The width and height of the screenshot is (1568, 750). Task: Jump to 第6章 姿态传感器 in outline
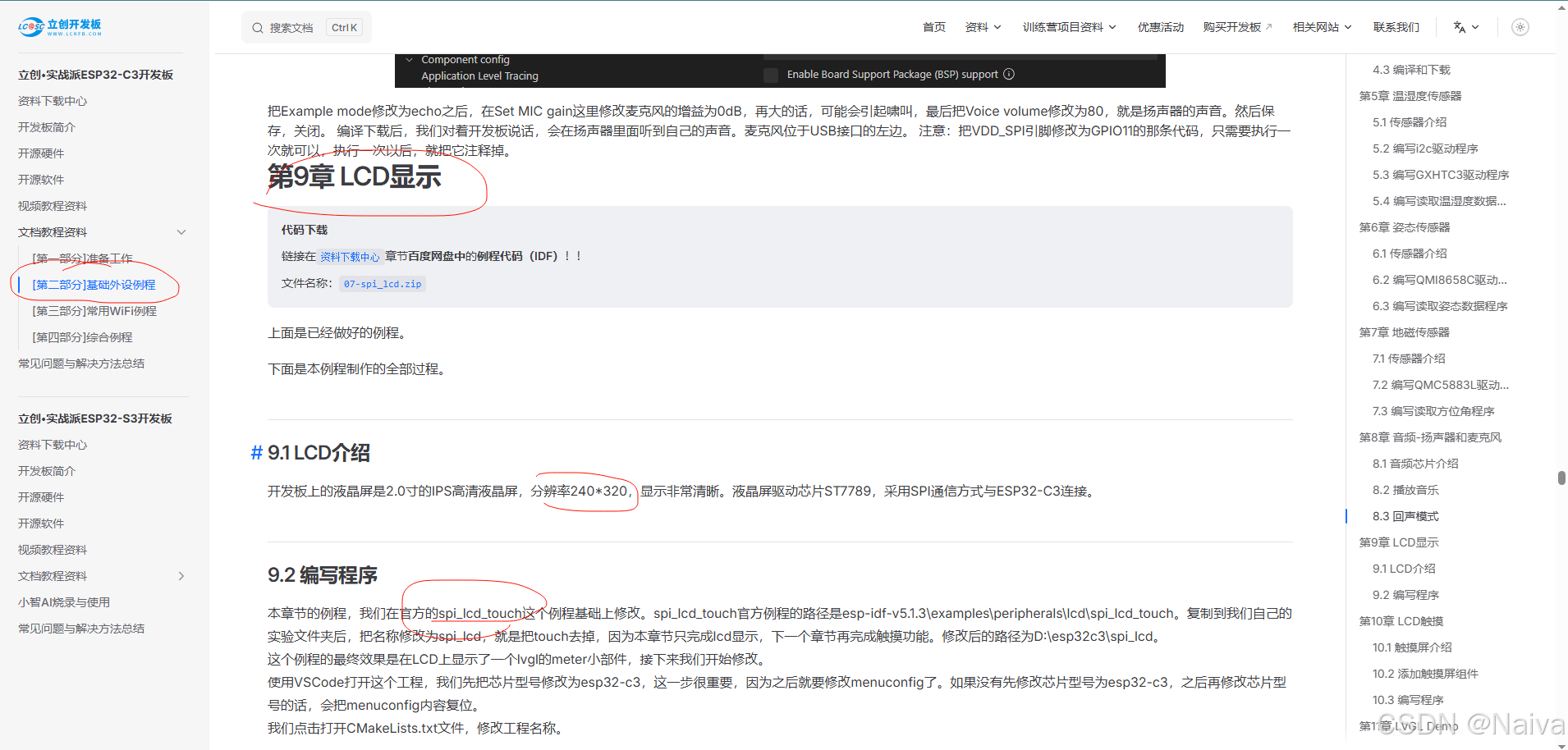pos(1405,227)
